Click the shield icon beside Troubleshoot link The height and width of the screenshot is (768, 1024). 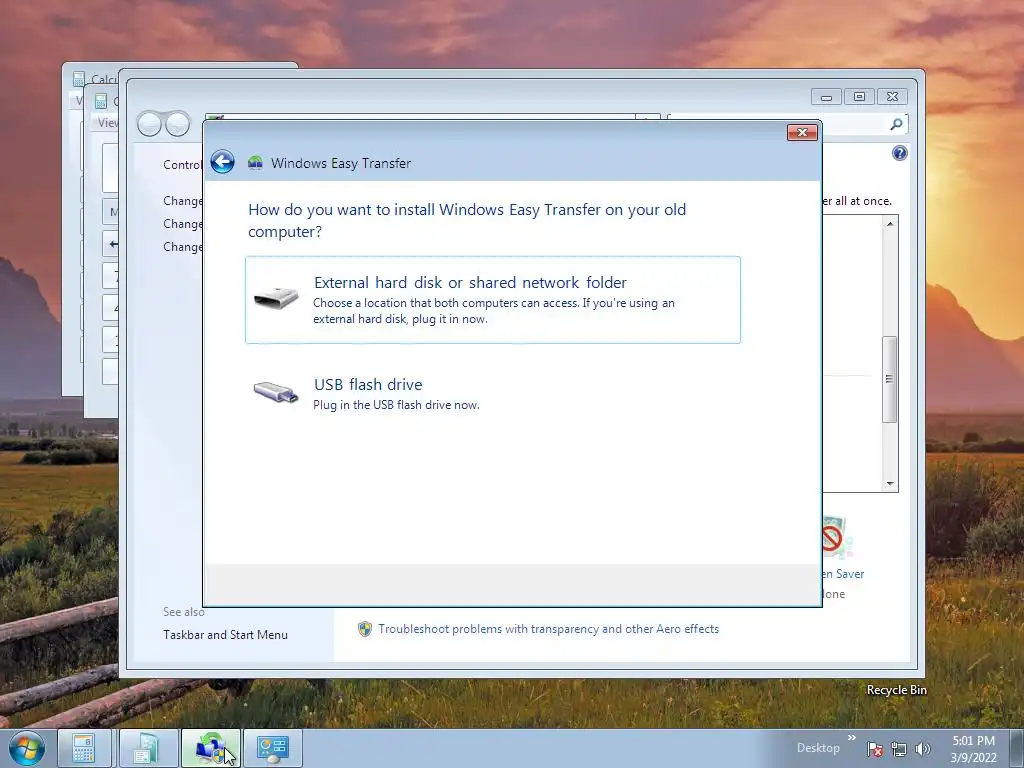[x=365, y=629]
